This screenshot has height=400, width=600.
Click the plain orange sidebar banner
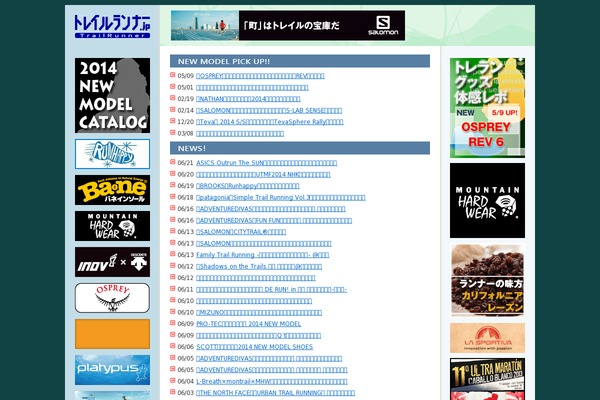pyautogui.click(x=112, y=334)
